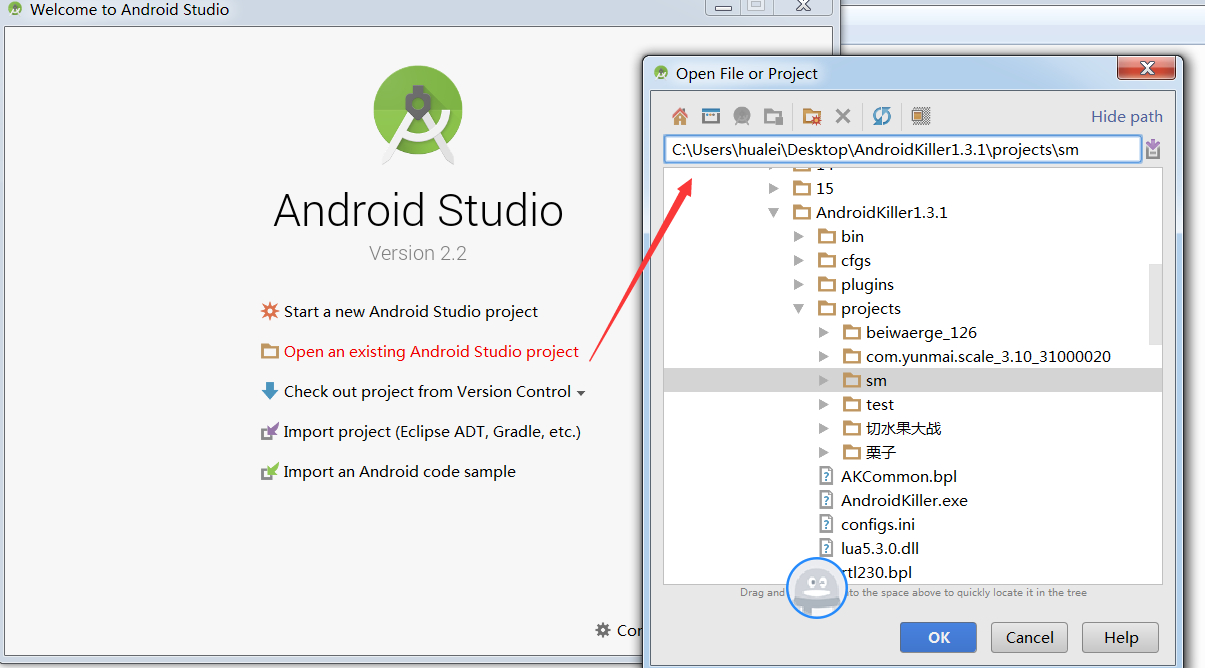
Task: Select the projects folder label
Action: (871, 308)
